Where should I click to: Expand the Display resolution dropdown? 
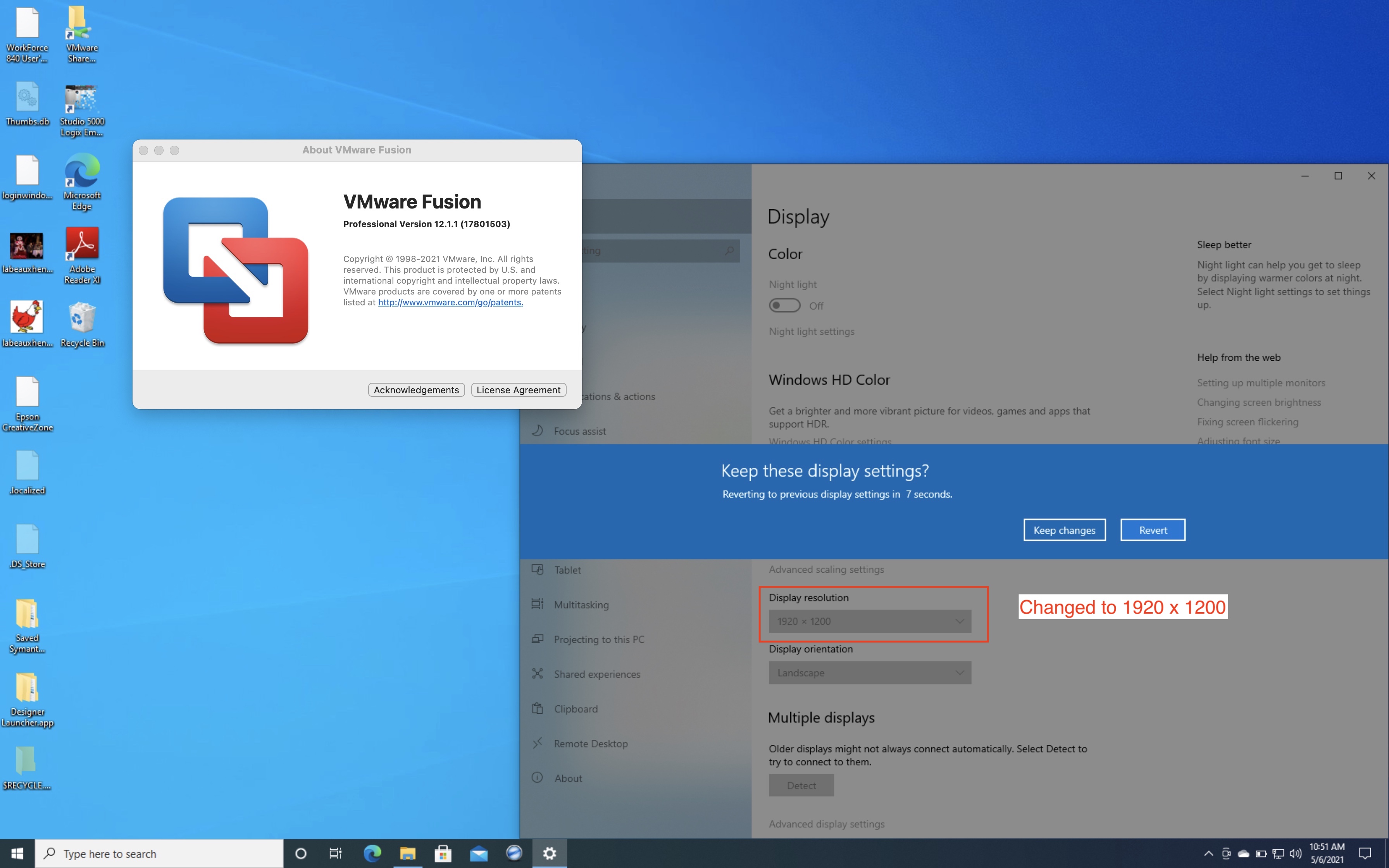pos(870,621)
